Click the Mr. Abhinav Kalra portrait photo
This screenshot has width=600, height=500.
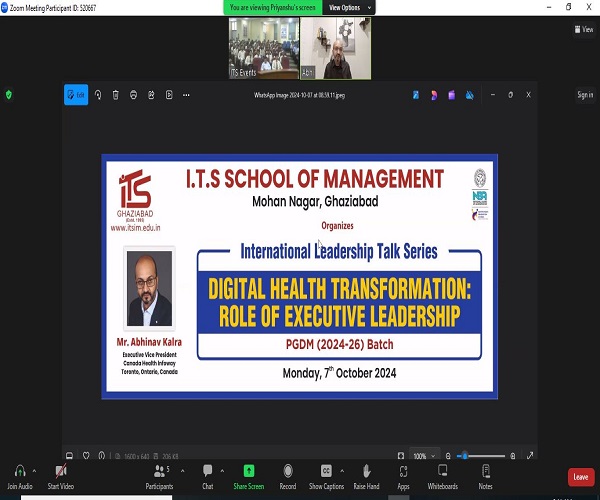click(149, 288)
